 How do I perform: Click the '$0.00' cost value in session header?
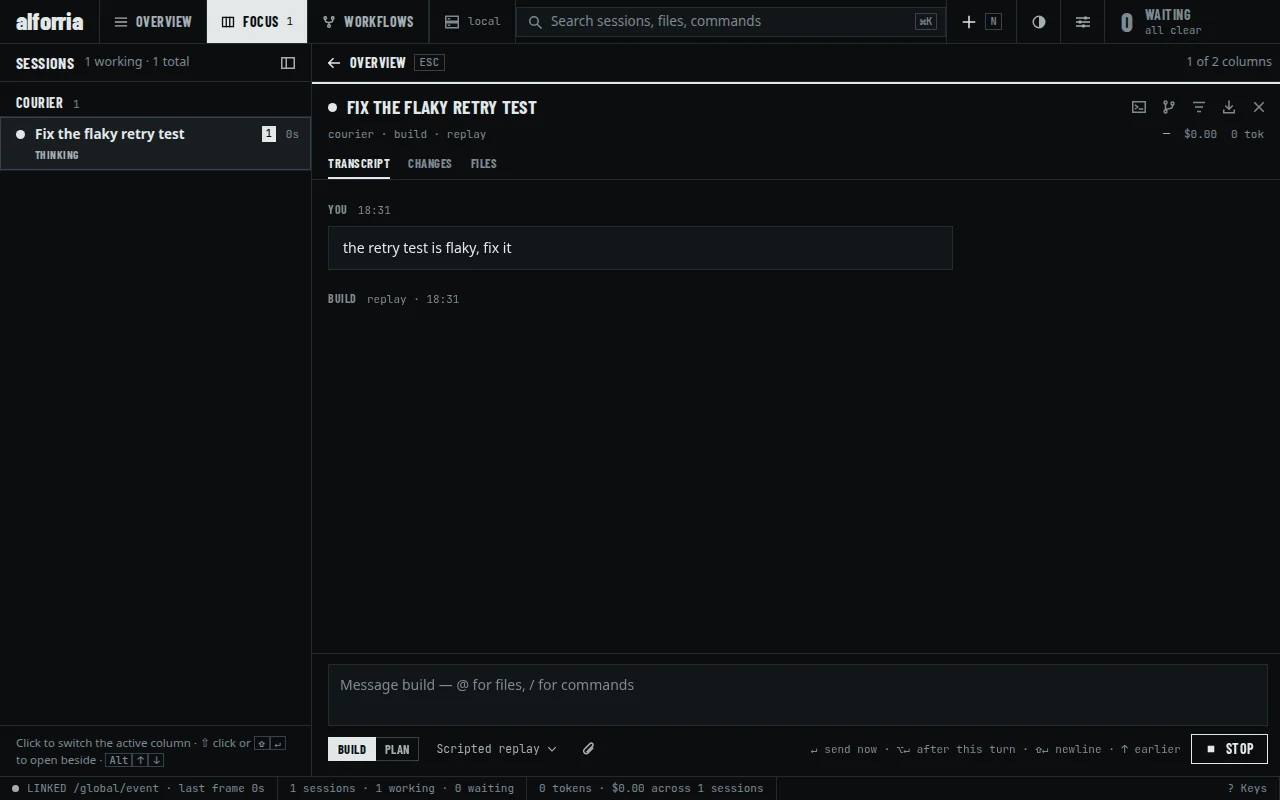[1200, 134]
